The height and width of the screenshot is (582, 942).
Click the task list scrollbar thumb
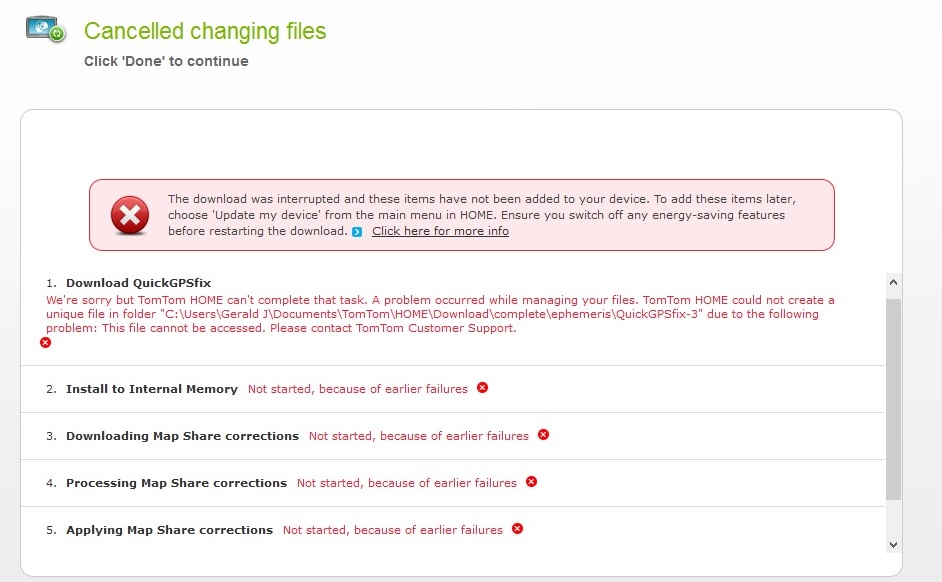pyautogui.click(x=893, y=399)
